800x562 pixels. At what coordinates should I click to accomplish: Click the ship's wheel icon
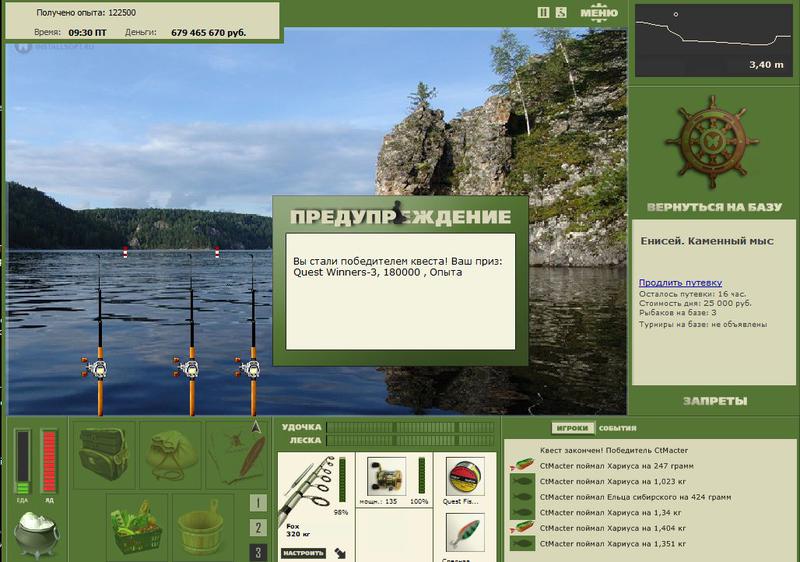[x=712, y=142]
